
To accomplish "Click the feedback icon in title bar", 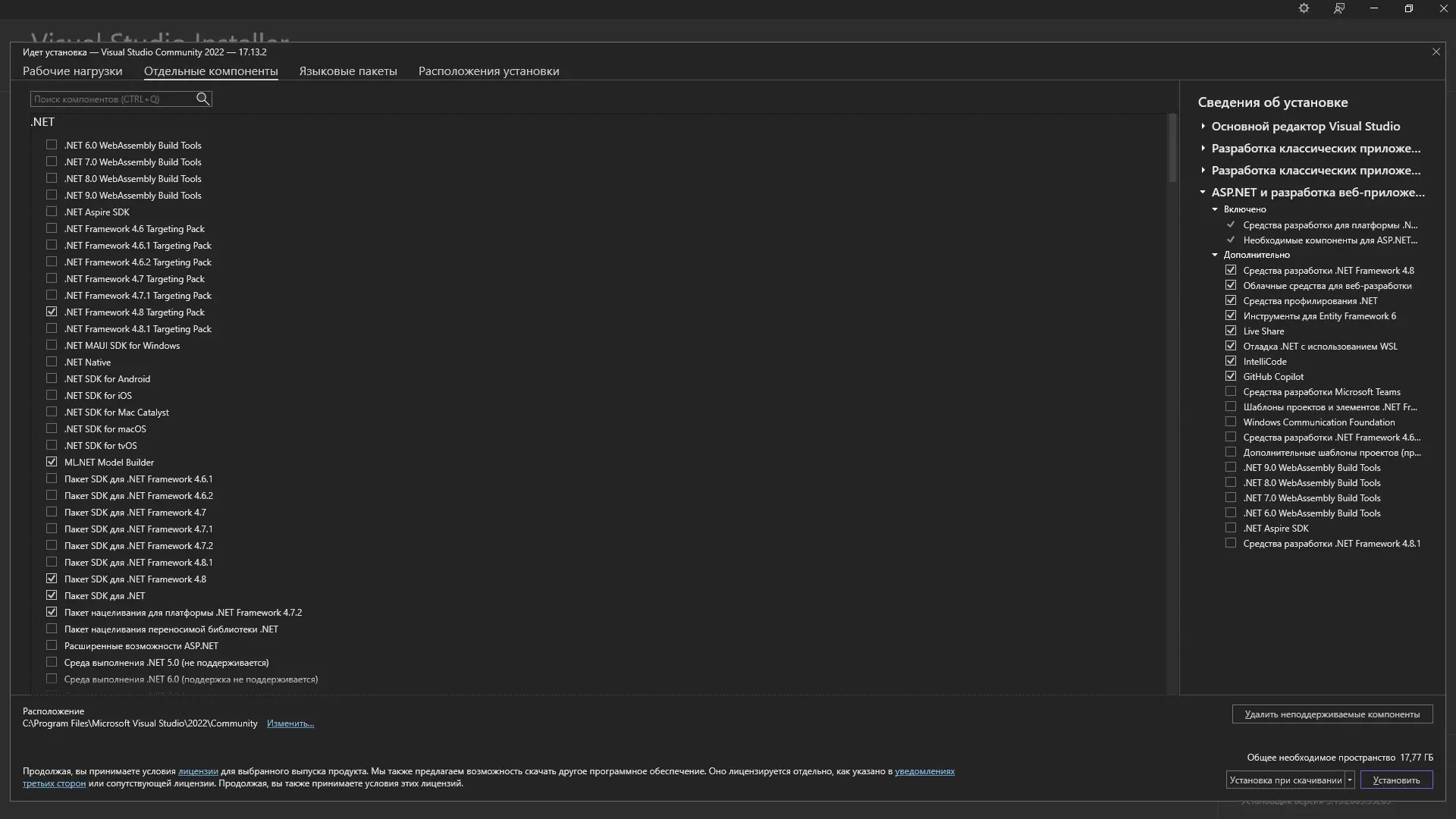I will tap(1339, 8).
